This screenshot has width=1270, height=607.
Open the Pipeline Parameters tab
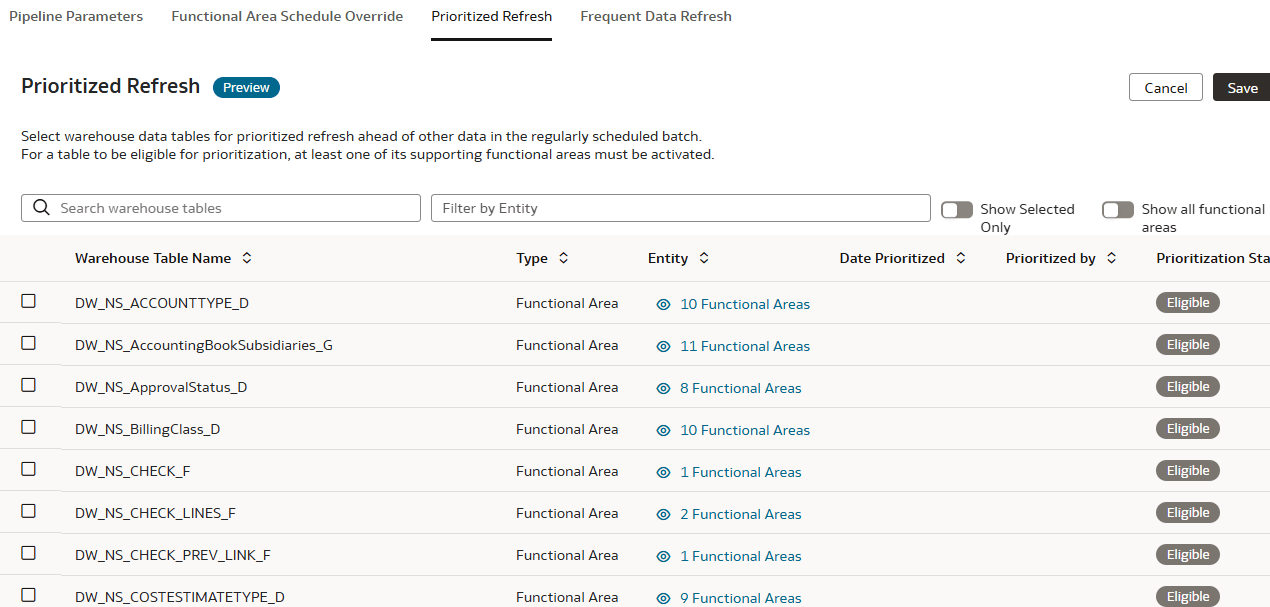click(x=76, y=16)
